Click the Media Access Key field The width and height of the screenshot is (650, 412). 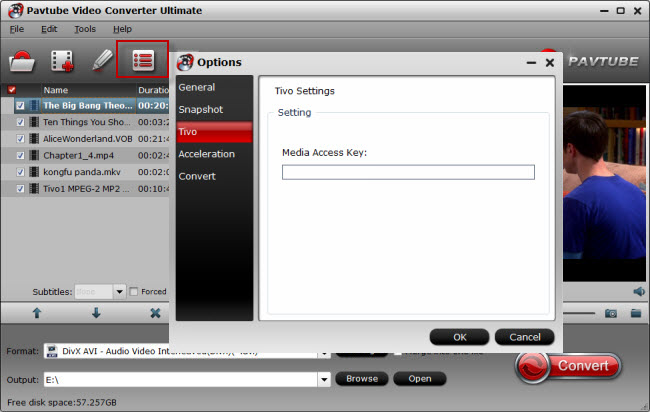pos(408,172)
